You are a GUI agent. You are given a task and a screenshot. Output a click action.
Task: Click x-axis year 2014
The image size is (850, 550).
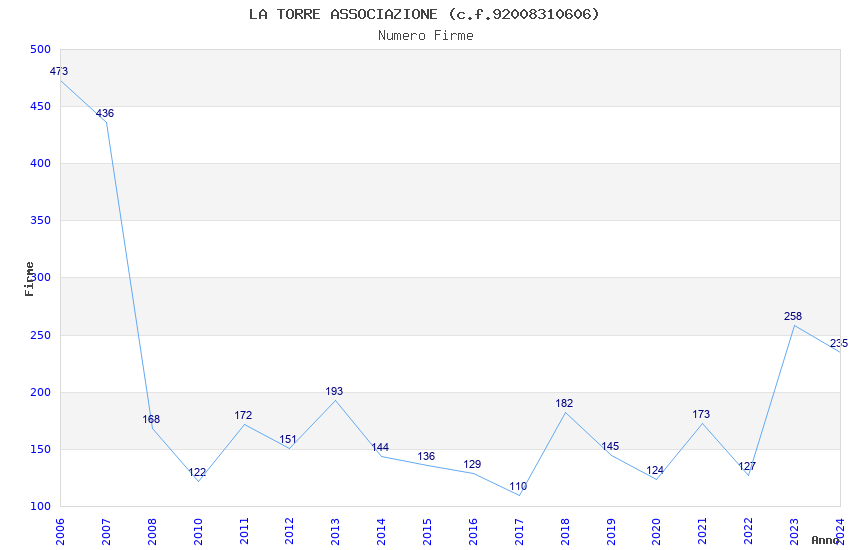381,531
